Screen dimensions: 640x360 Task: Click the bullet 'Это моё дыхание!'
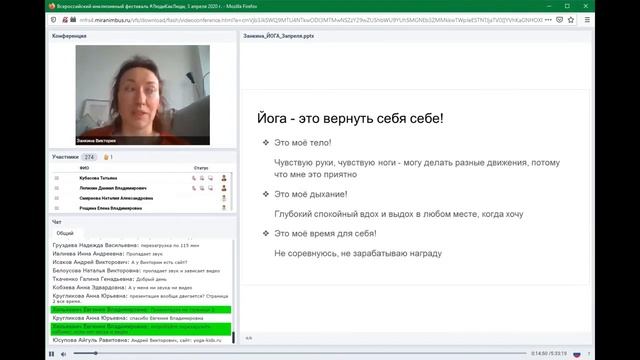click(x=311, y=194)
